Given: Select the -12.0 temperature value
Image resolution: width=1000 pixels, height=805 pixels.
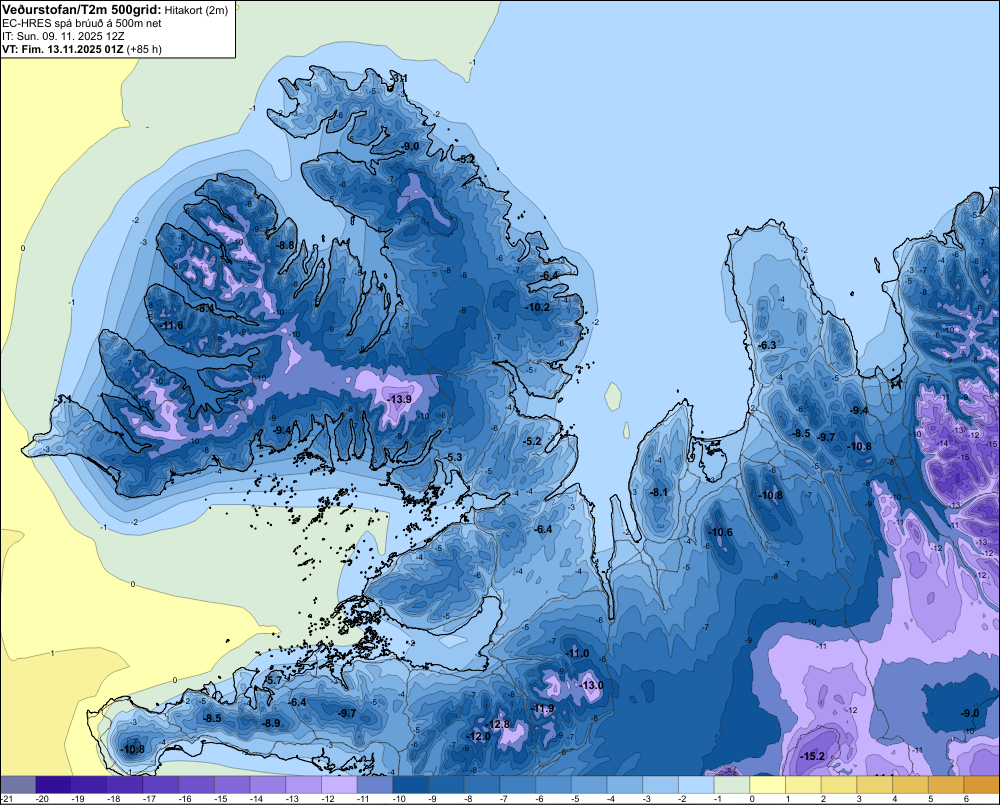Looking at the screenshot, I should click(x=478, y=736).
